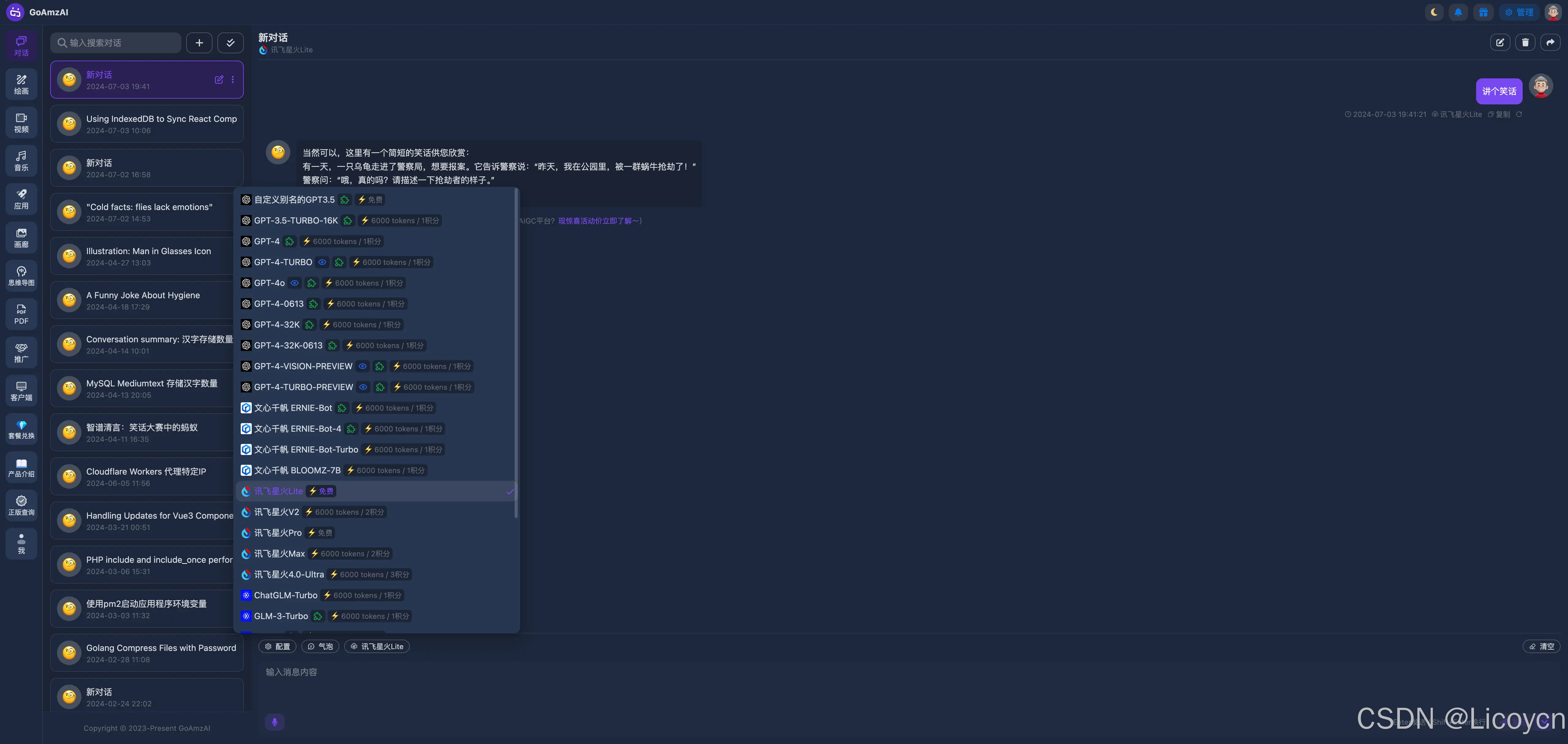The height and width of the screenshot is (744, 1568).
Task: Select GPT-4o from model list
Action: [x=269, y=283]
